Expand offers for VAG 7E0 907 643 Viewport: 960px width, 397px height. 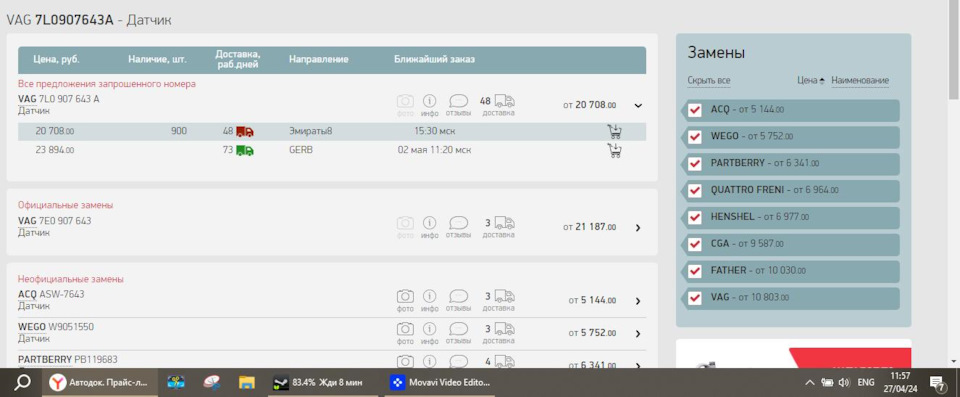(638, 227)
